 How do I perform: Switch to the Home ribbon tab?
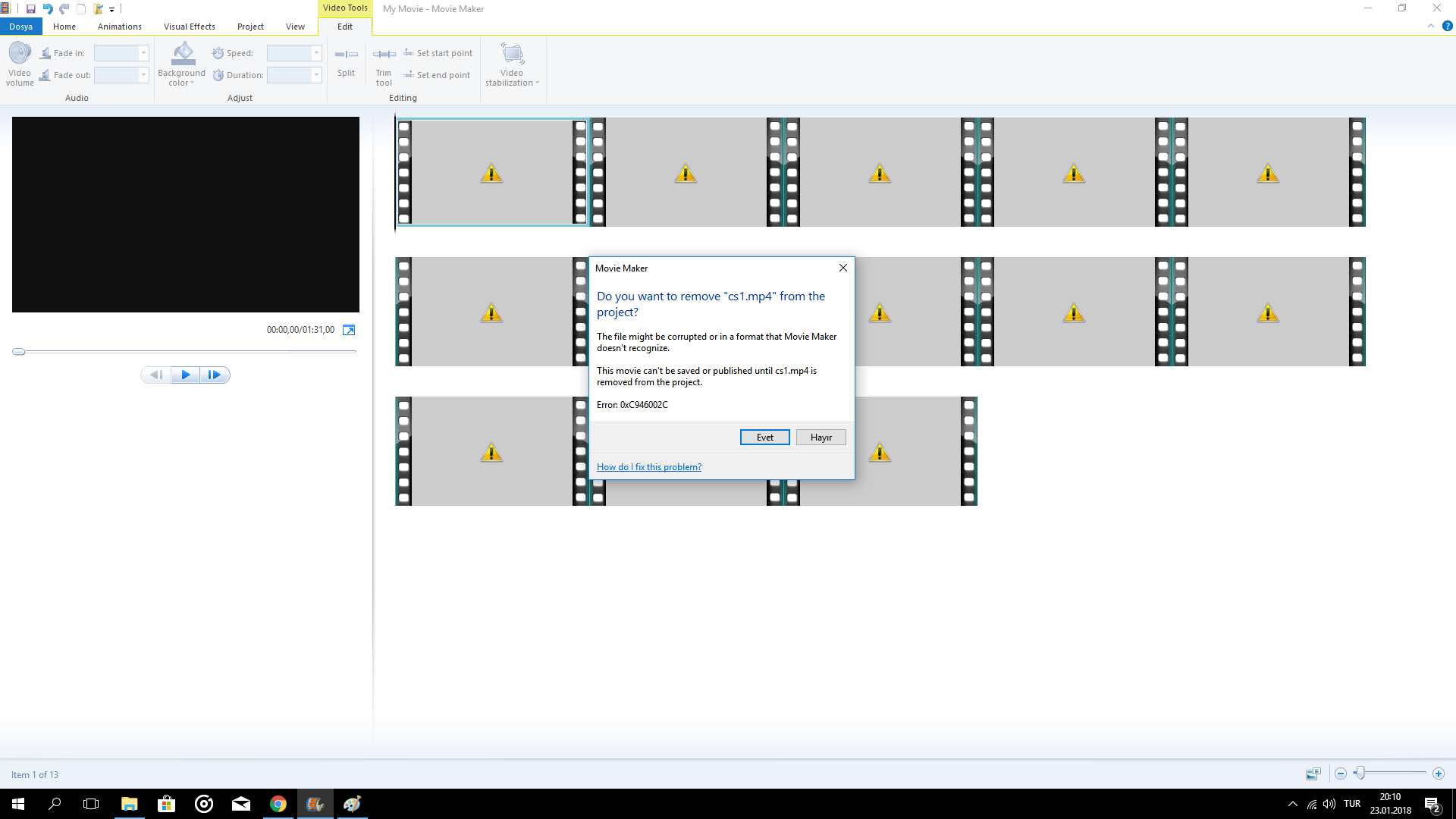64,27
